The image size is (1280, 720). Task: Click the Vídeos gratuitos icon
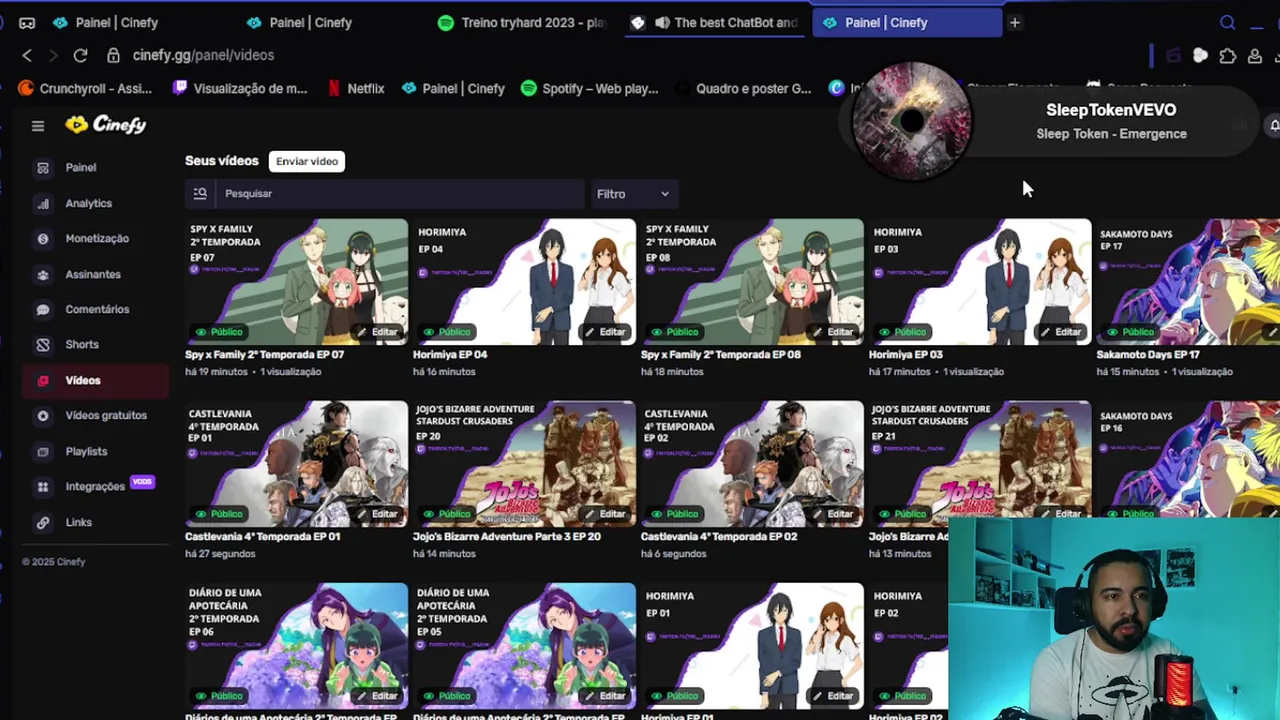click(x=43, y=416)
